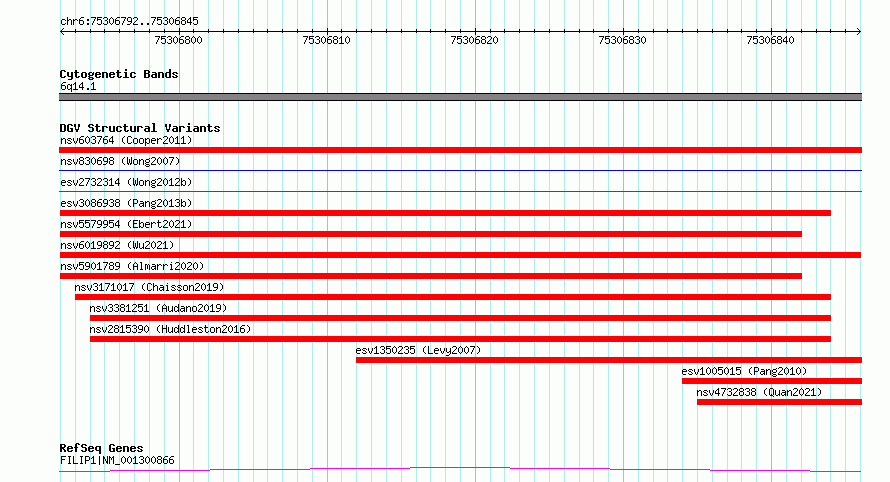Click the thin red line for esv2732314
This screenshot has height=482, width=890.
pyautogui.click(x=460, y=191)
